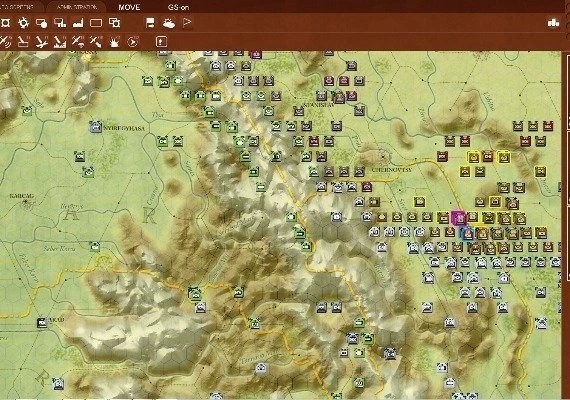Open the Administration tab

(77, 7)
